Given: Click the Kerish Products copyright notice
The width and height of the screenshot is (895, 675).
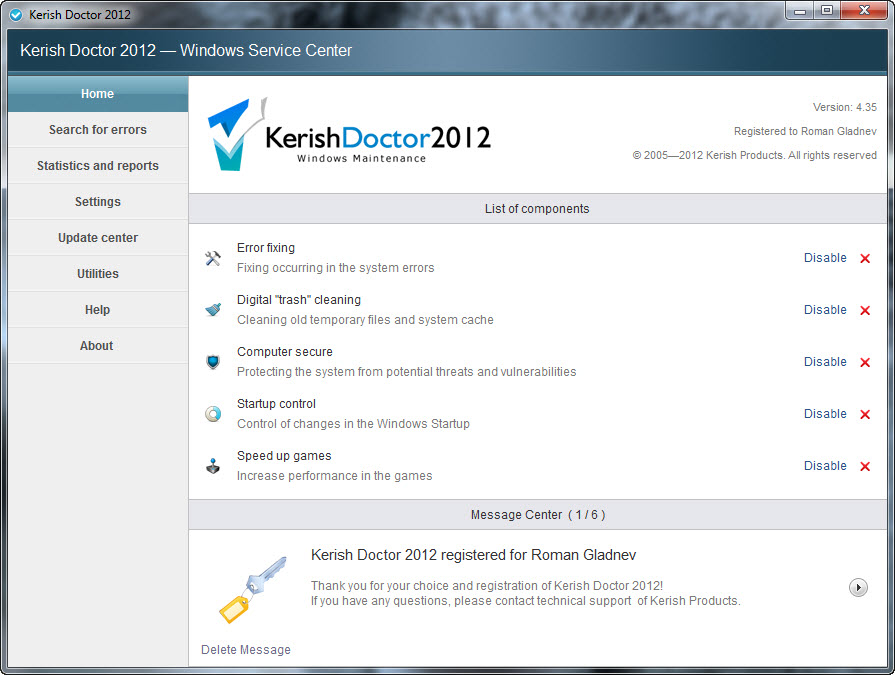Looking at the screenshot, I should click(x=755, y=155).
